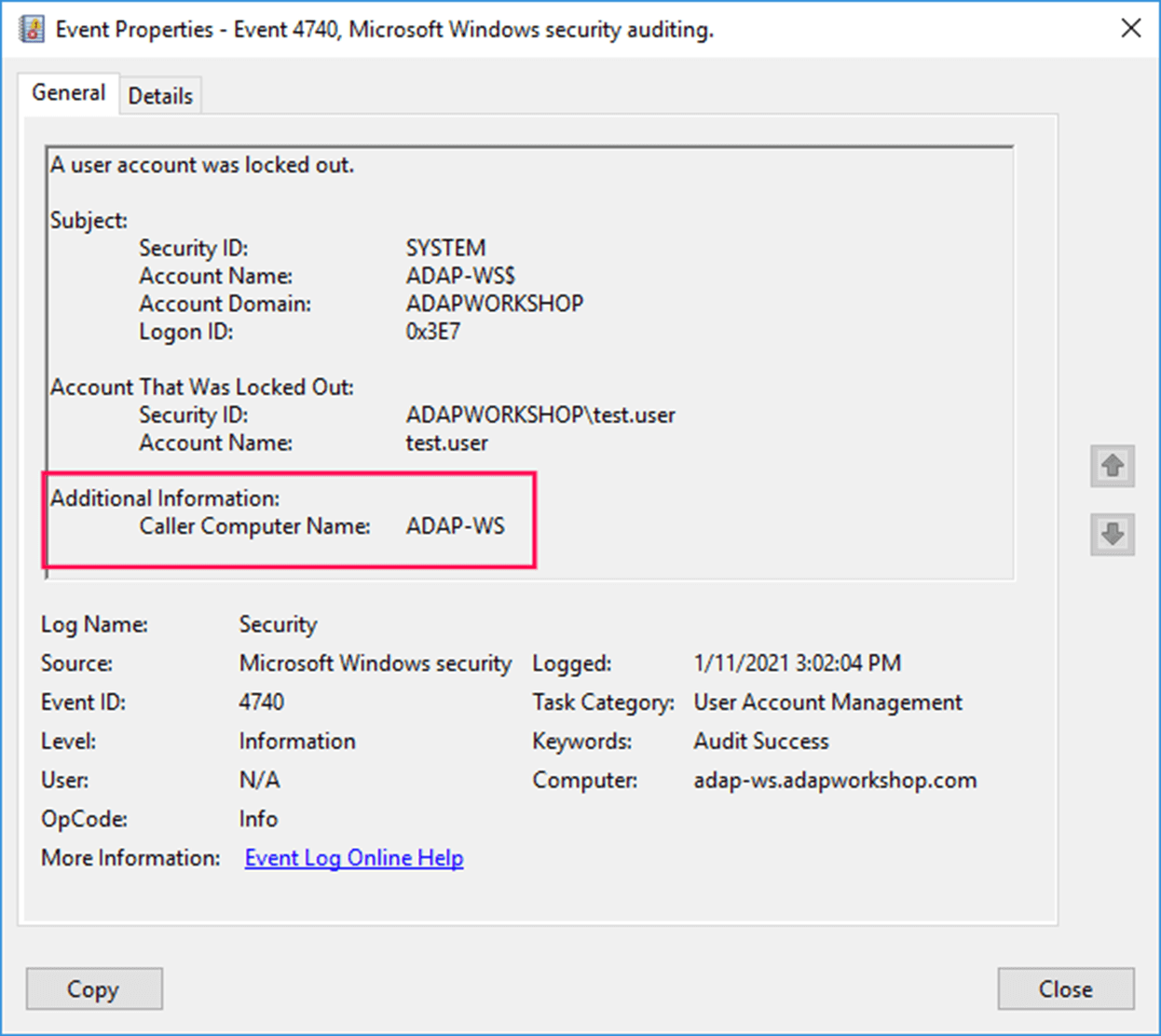Click the Logged date 1/11/2021 3:02:04 PM
This screenshot has height=1036, width=1161.
point(798,663)
